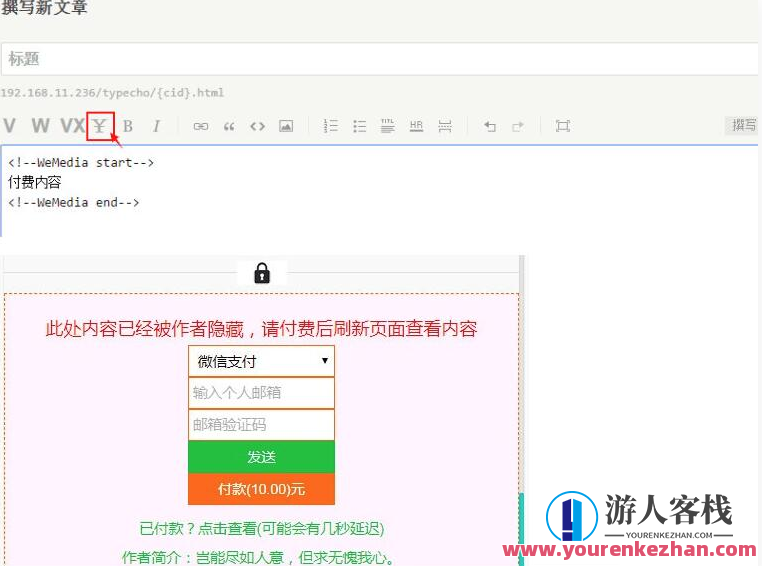Redo the last edit
Image resolution: width=762 pixels, height=566 pixels.
[518, 126]
